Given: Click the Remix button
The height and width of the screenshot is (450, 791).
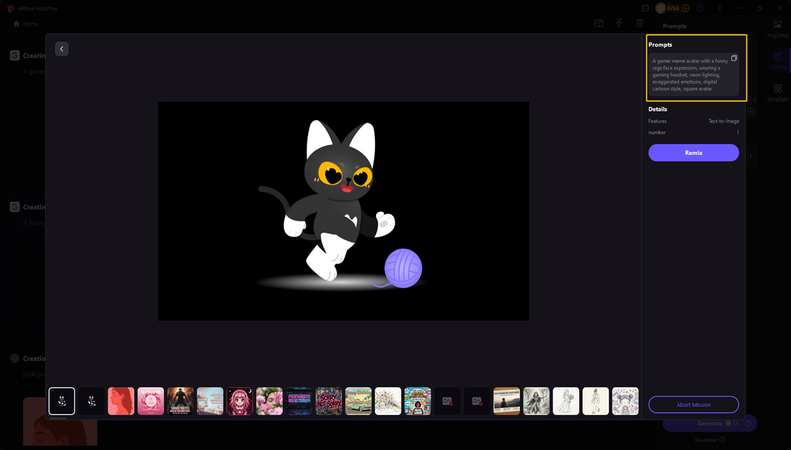Looking at the screenshot, I should point(693,153).
